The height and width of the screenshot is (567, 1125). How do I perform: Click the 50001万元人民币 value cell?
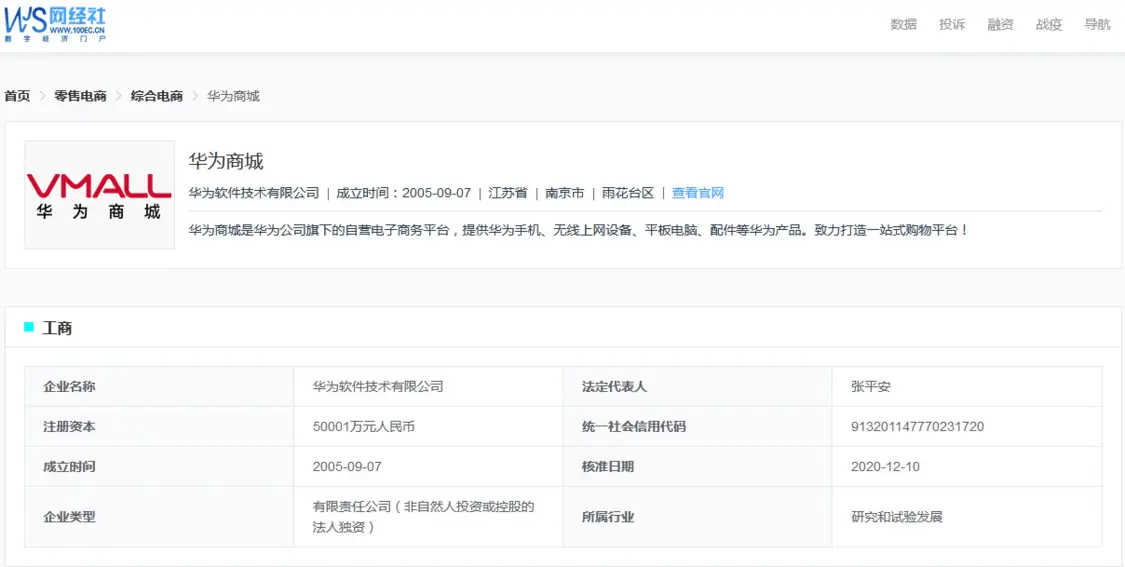click(428, 427)
